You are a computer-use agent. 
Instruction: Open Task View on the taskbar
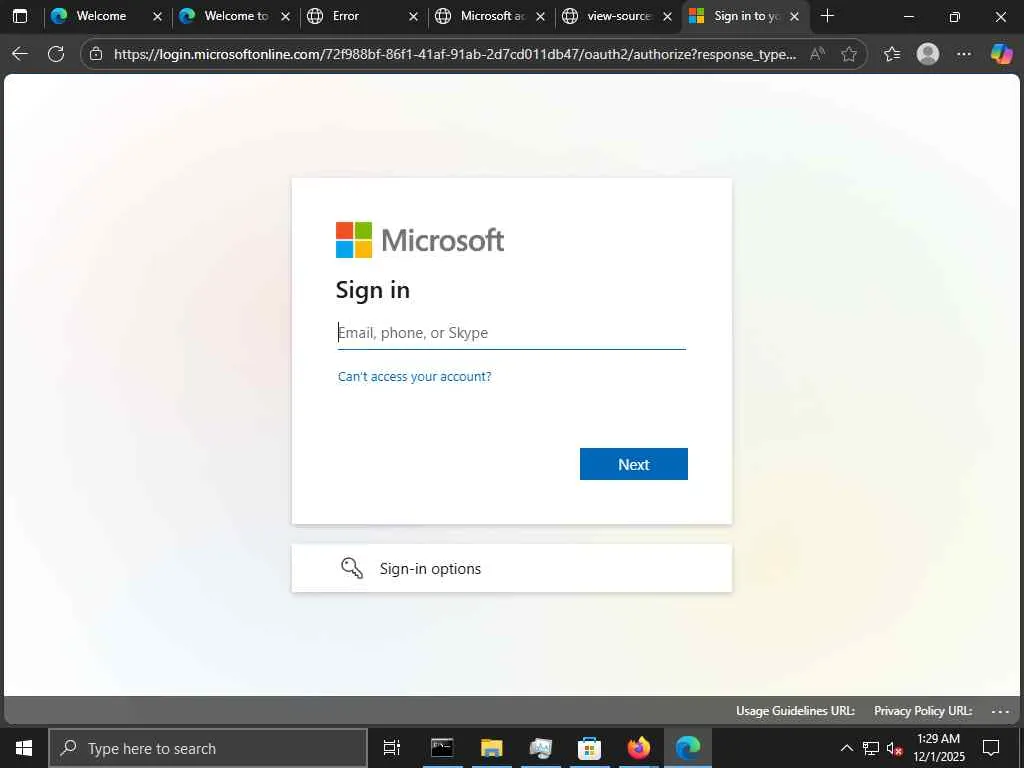[x=392, y=748]
